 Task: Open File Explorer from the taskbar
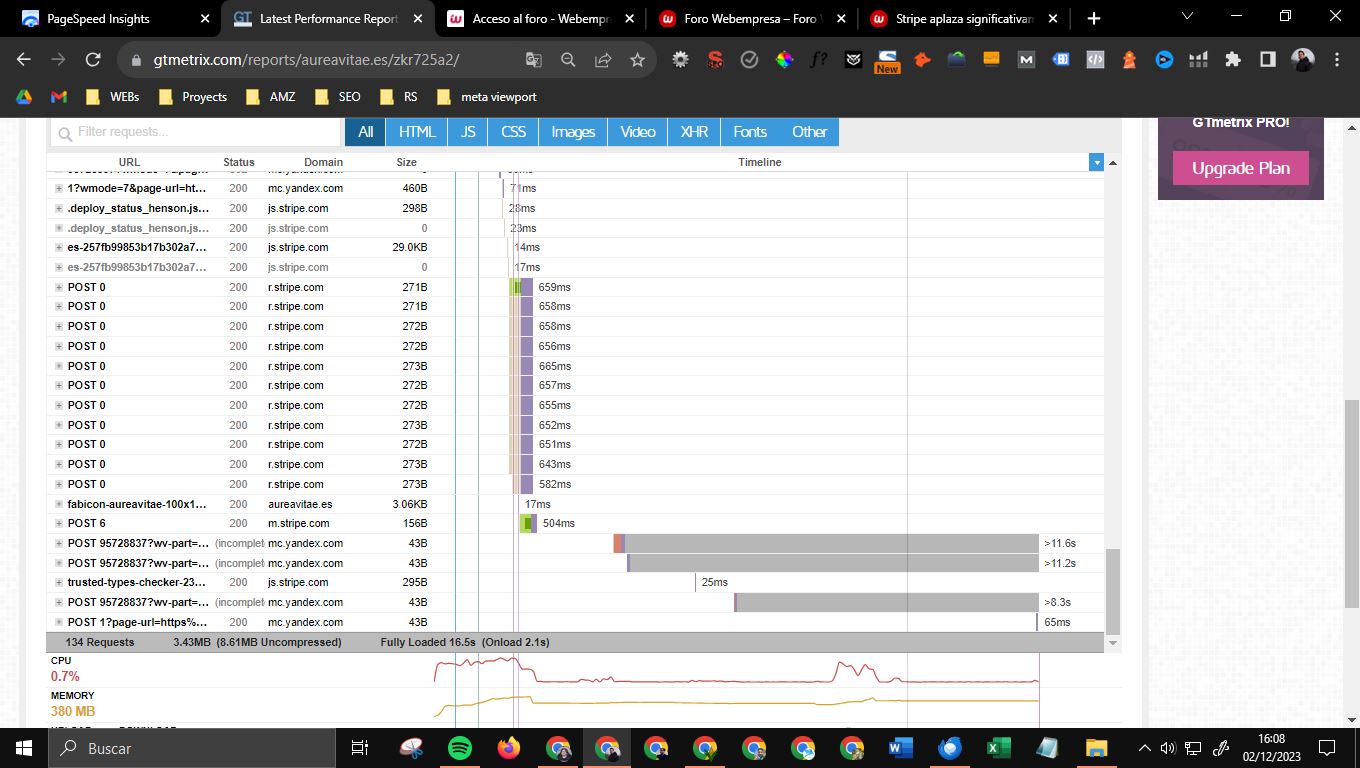(x=1097, y=747)
